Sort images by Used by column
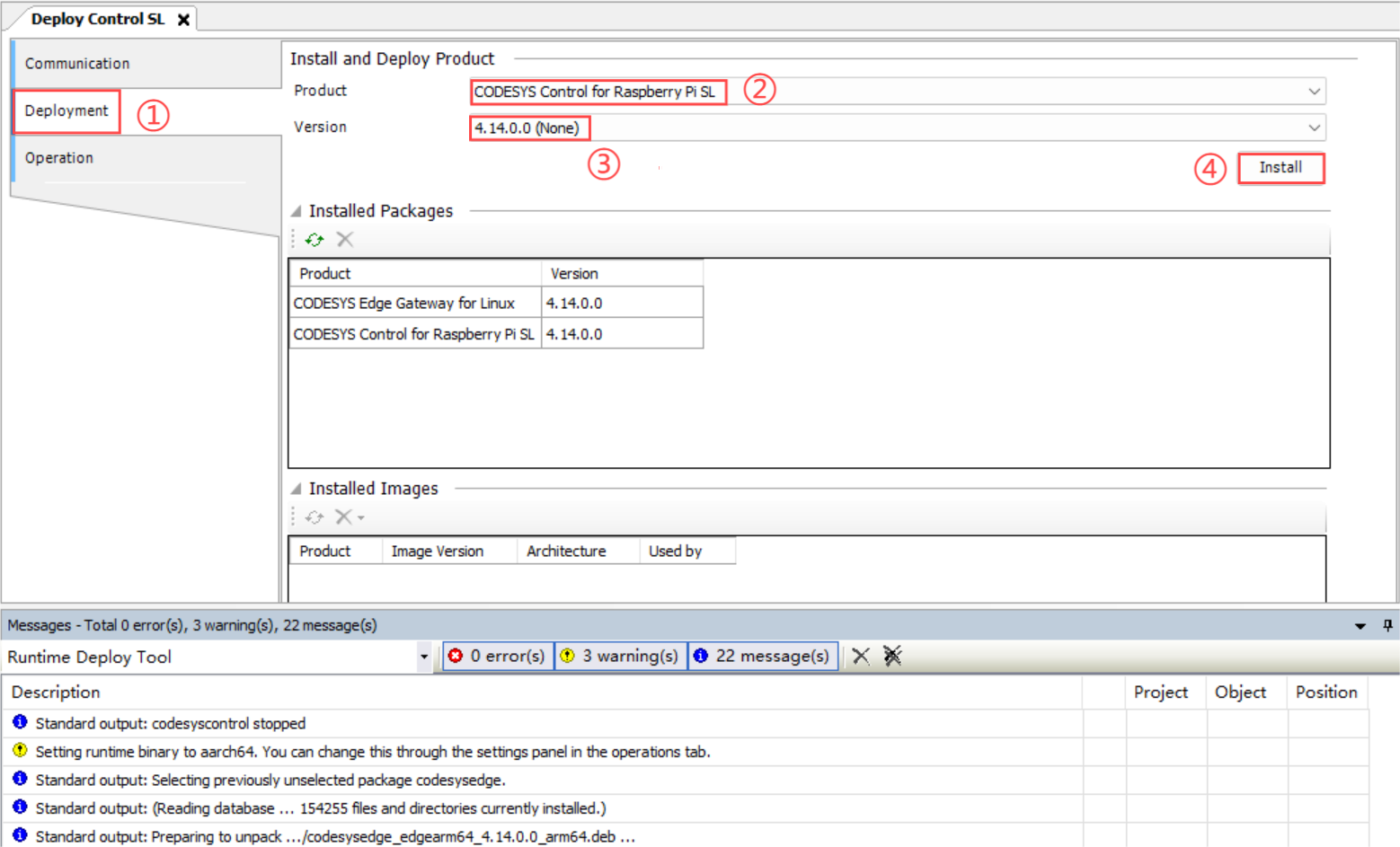The height and width of the screenshot is (847, 1400). coord(687,551)
